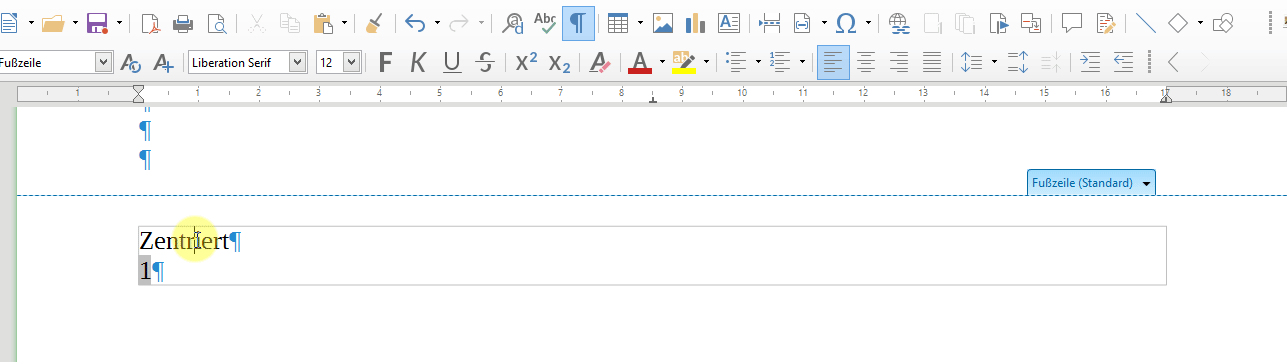Expand the numbered list dropdown arrow

point(802,63)
